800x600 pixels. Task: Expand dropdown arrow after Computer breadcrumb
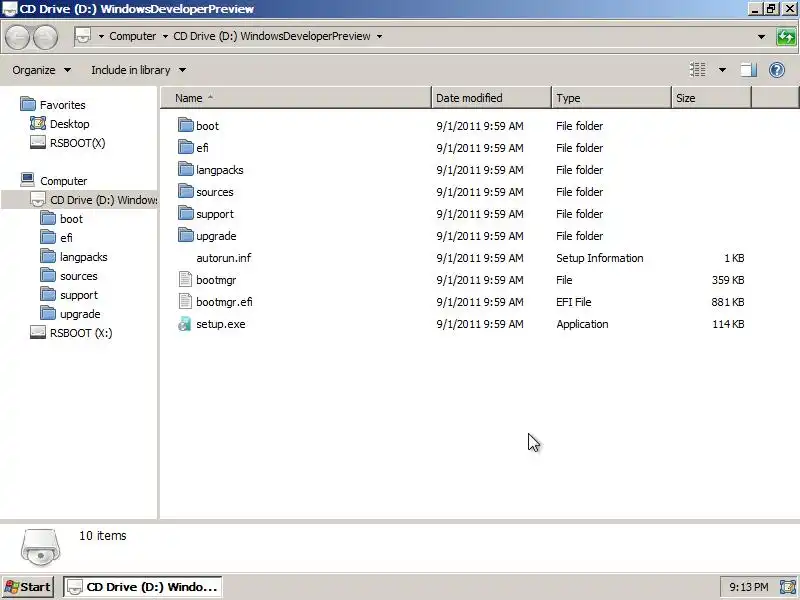tap(165, 36)
